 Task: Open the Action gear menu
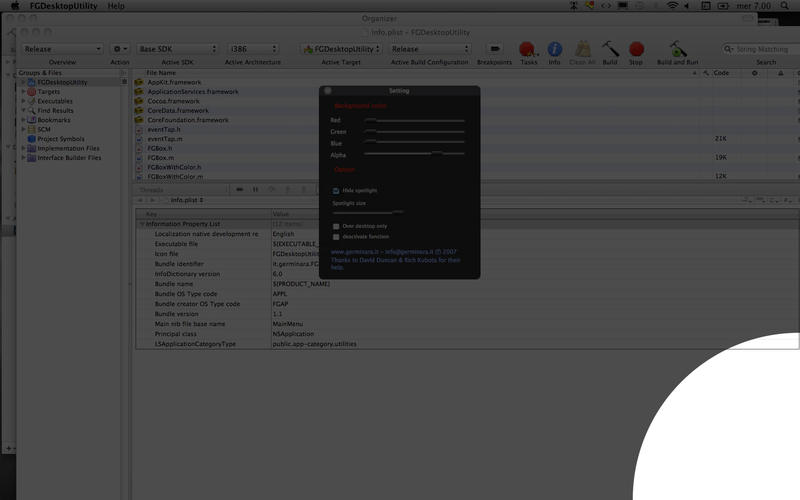[x=119, y=49]
